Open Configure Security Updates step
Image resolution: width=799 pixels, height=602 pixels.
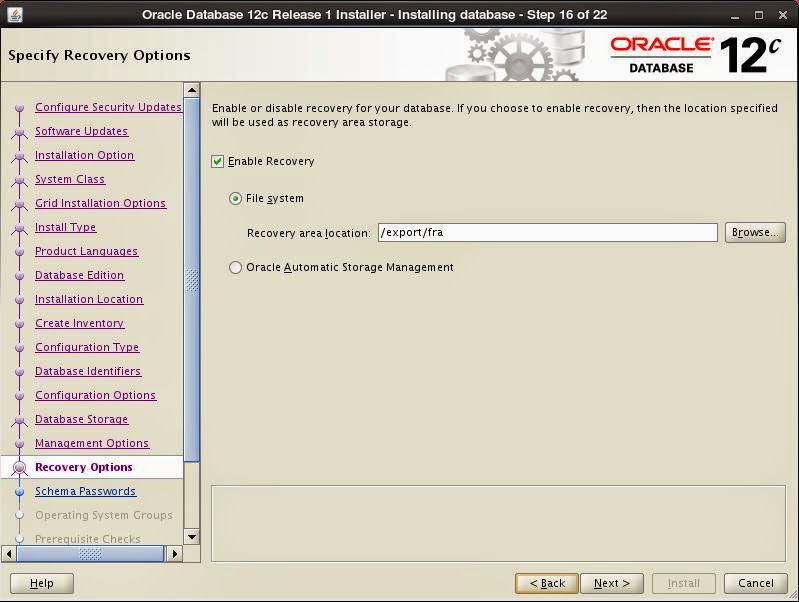pos(108,107)
